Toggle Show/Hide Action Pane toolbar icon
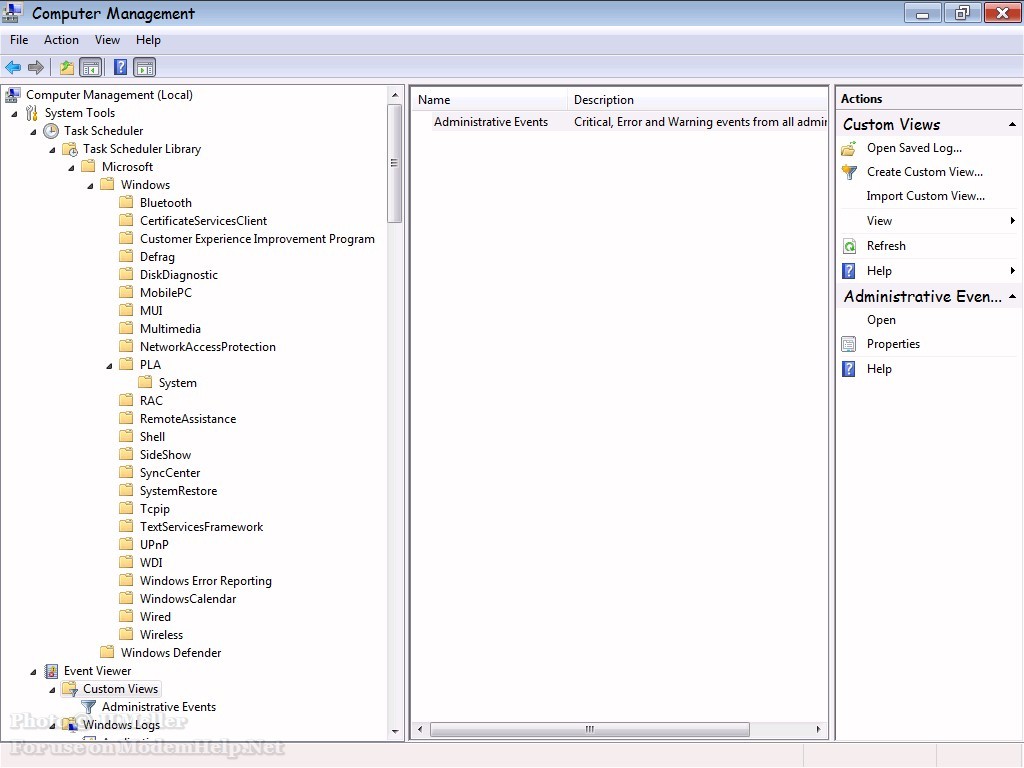This screenshot has height=768, width=1024. pyautogui.click(x=144, y=67)
